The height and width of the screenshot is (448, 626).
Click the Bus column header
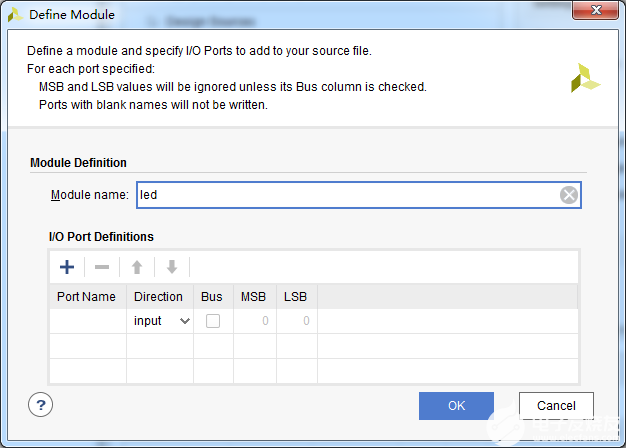pyautogui.click(x=212, y=297)
